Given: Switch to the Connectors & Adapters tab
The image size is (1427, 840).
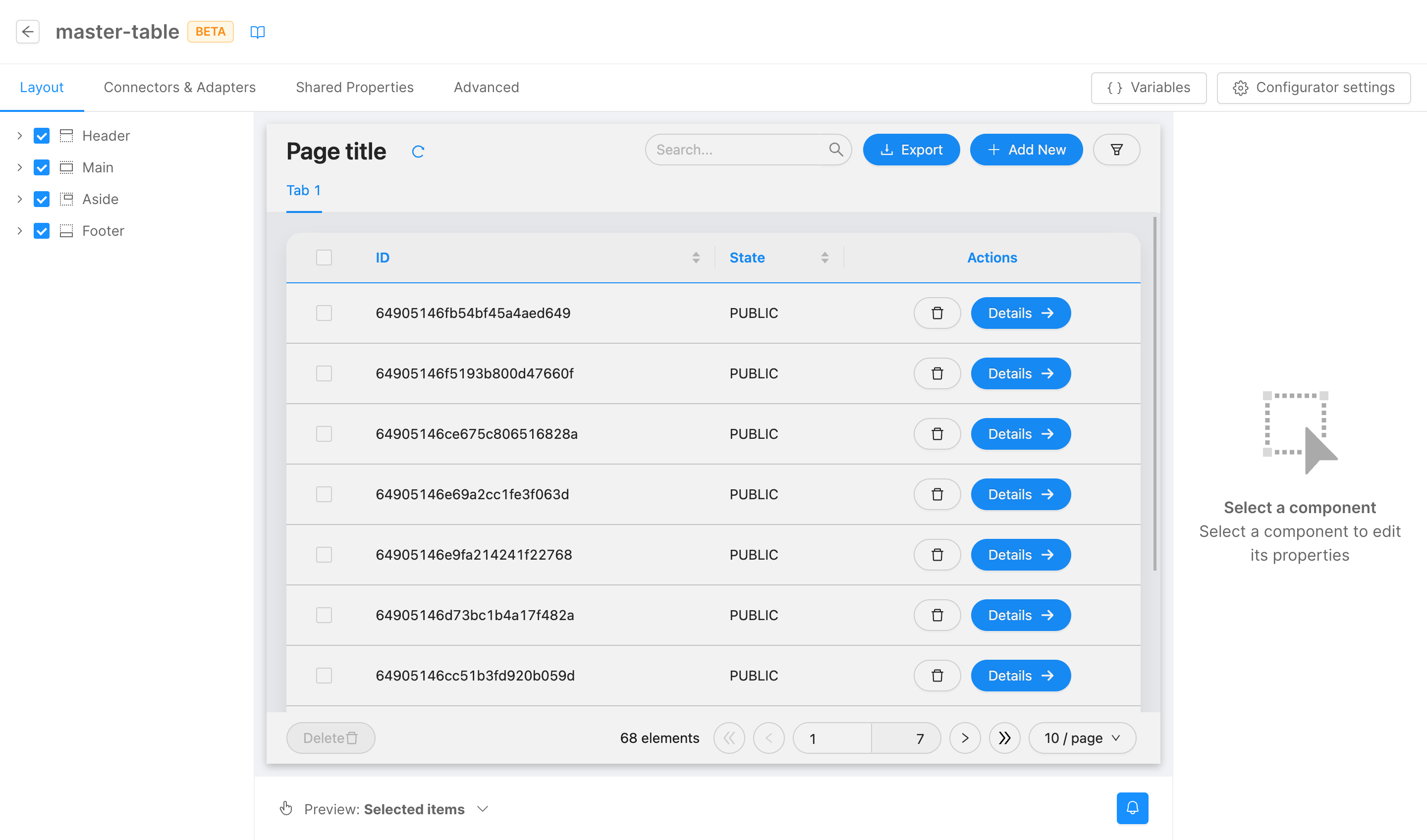Looking at the screenshot, I should point(179,87).
